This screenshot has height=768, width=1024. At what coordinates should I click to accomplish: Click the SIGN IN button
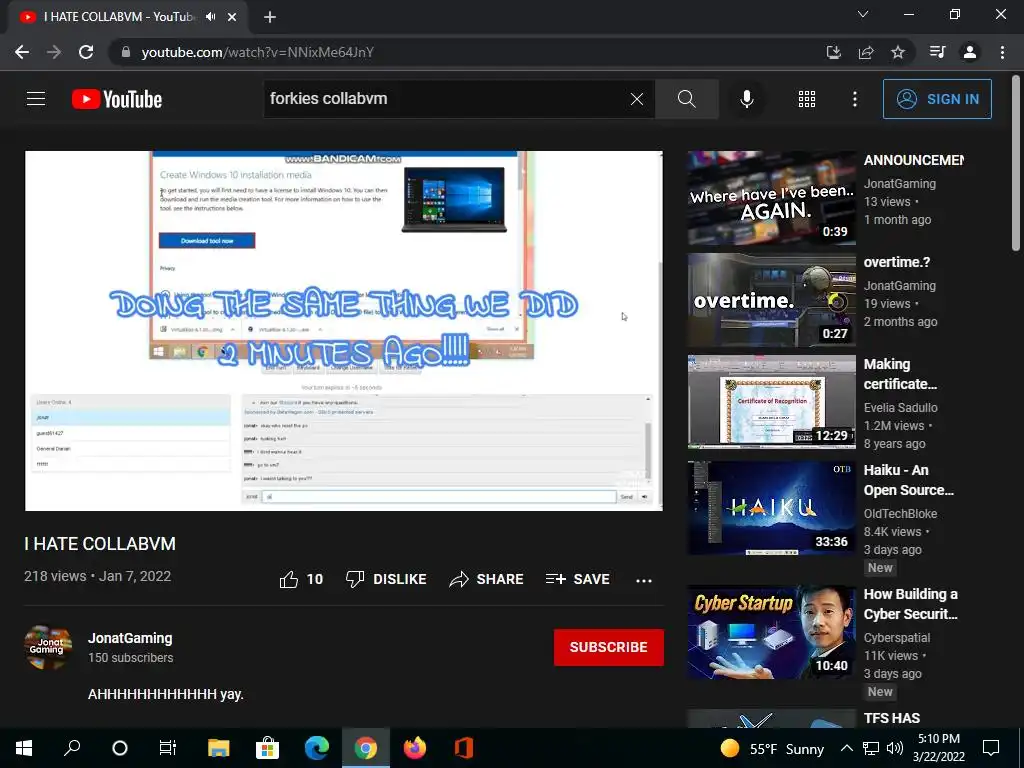(937, 99)
